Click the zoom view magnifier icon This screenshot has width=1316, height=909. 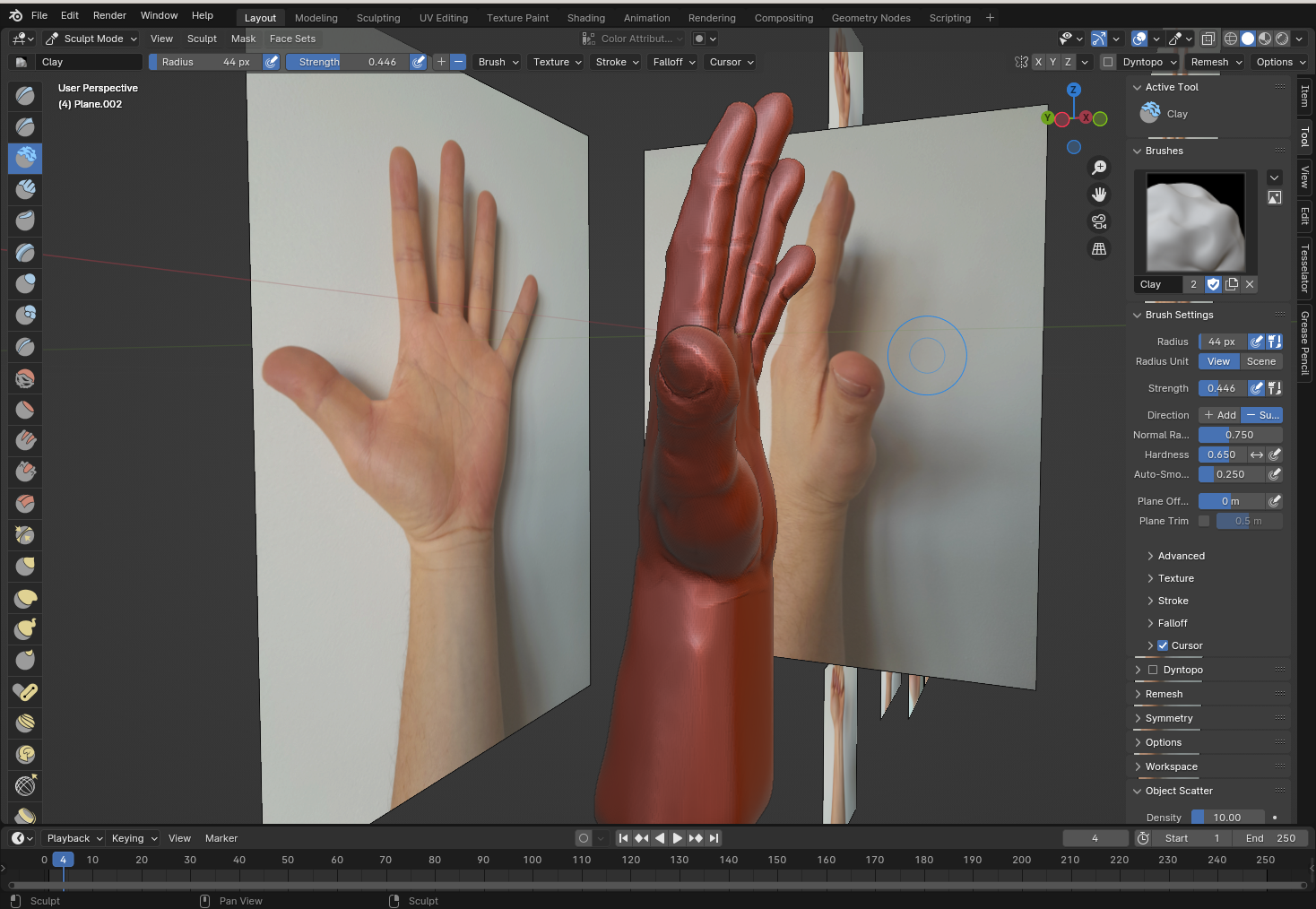1099,168
